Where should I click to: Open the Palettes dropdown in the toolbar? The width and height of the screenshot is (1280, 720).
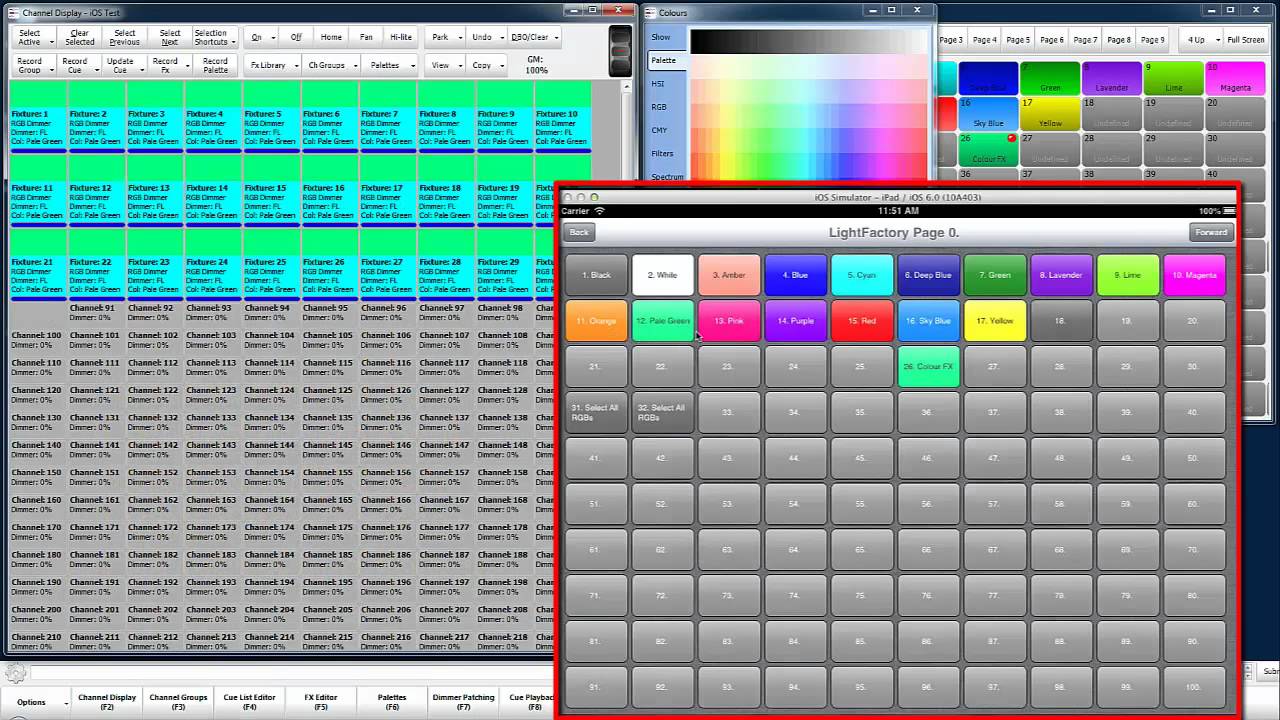point(389,65)
